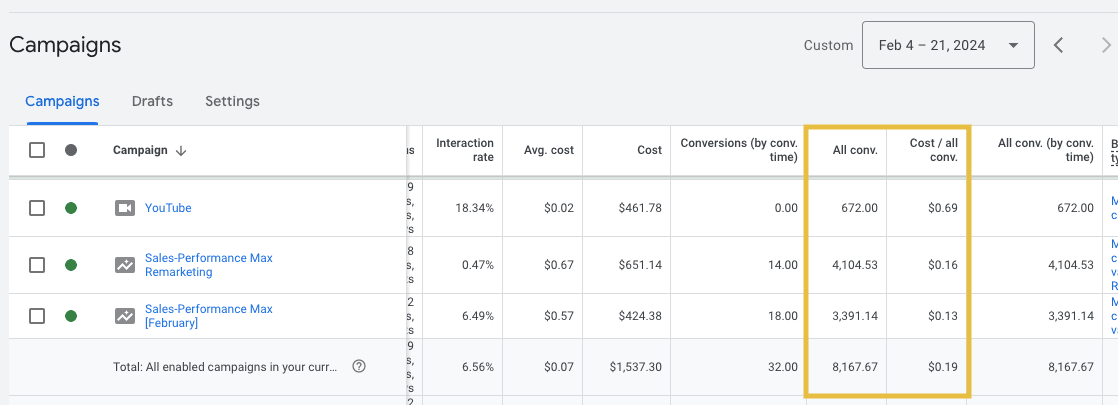Open the Feb 4 – 21, 2024 date dropdown
Image resolution: width=1118 pixels, height=405 pixels.
[x=947, y=45]
